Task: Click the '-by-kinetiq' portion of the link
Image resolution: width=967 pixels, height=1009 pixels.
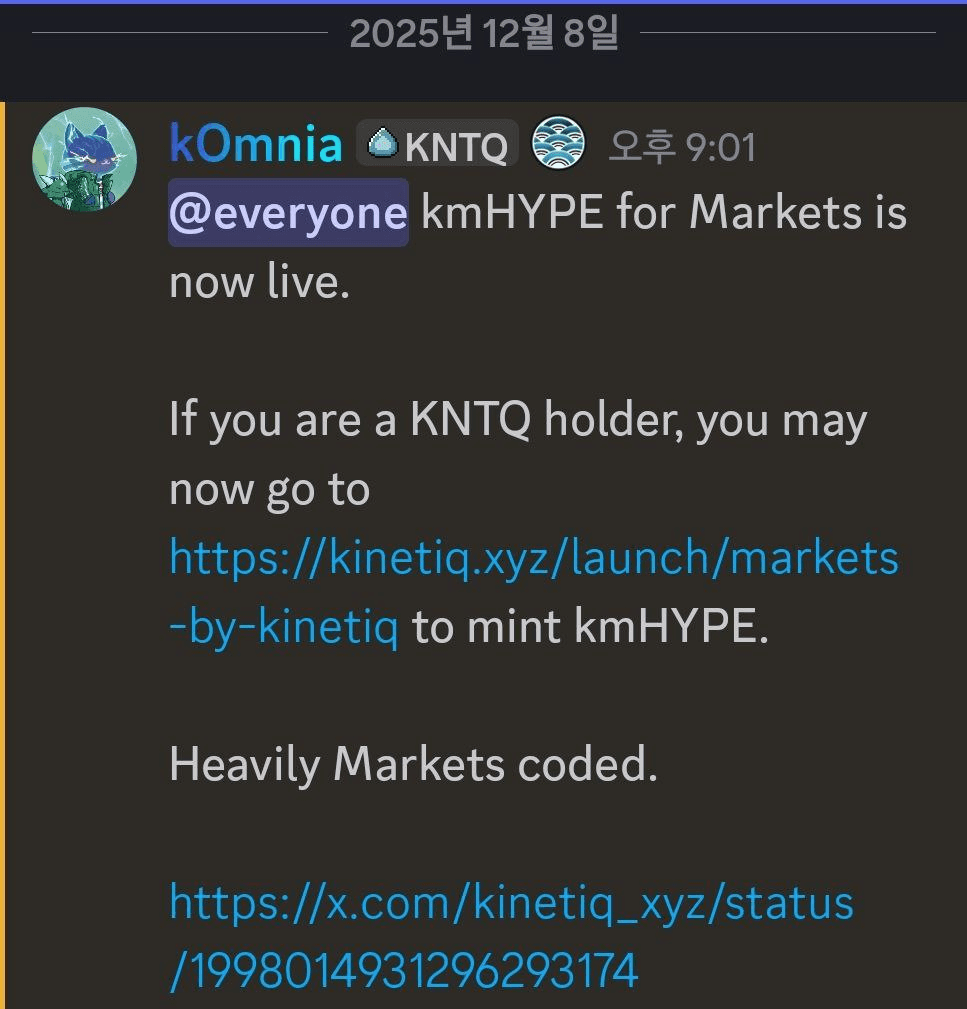Action: pyautogui.click(x=284, y=627)
